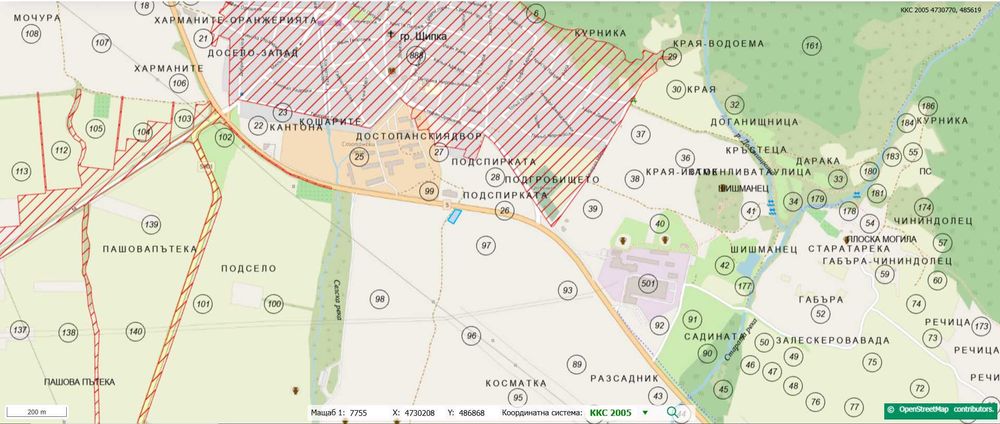Click cadastral zone marker 25 in Достопанскиядвор
This screenshot has height=424, width=1000.
360,157
